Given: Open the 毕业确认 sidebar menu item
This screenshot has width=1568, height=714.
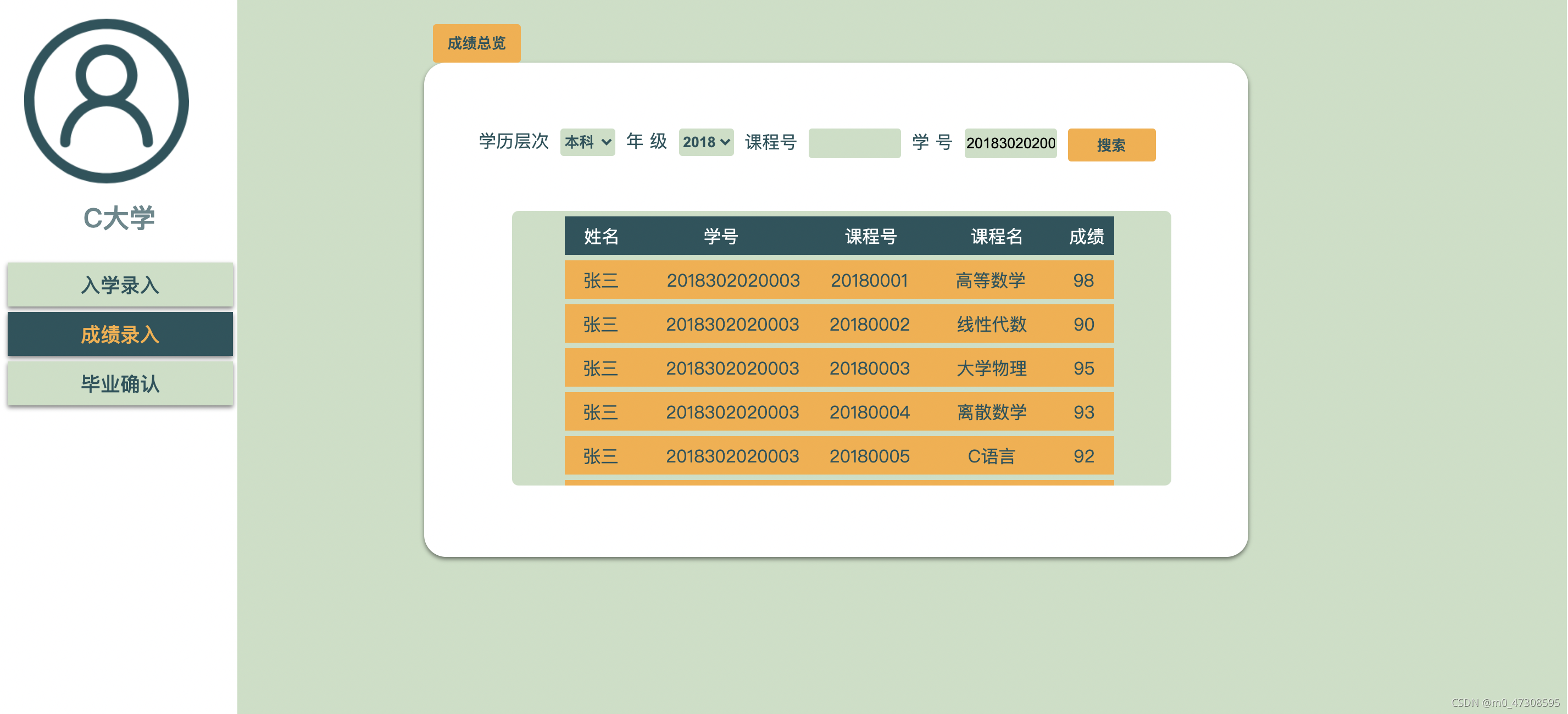Looking at the screenshot, I should tap(120, 383).
